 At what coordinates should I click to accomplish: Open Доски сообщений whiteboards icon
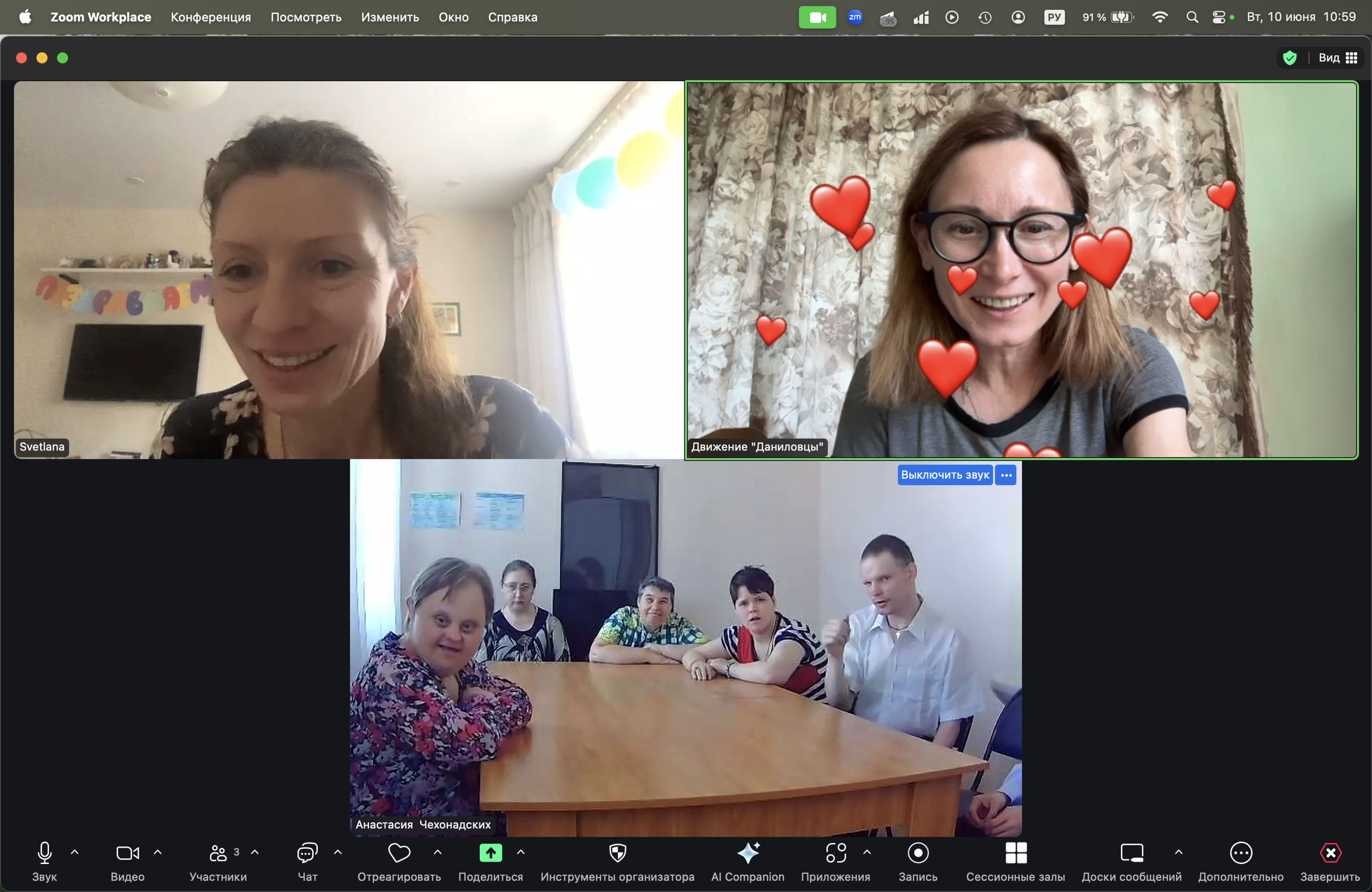(1131, 854)
